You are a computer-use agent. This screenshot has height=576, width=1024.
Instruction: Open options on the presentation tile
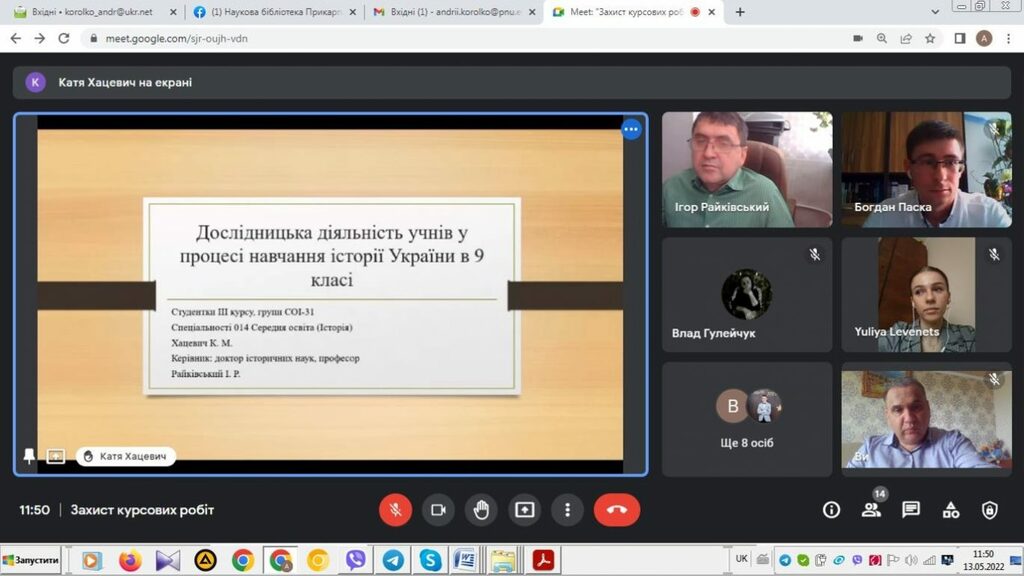[x=631, y=130]
